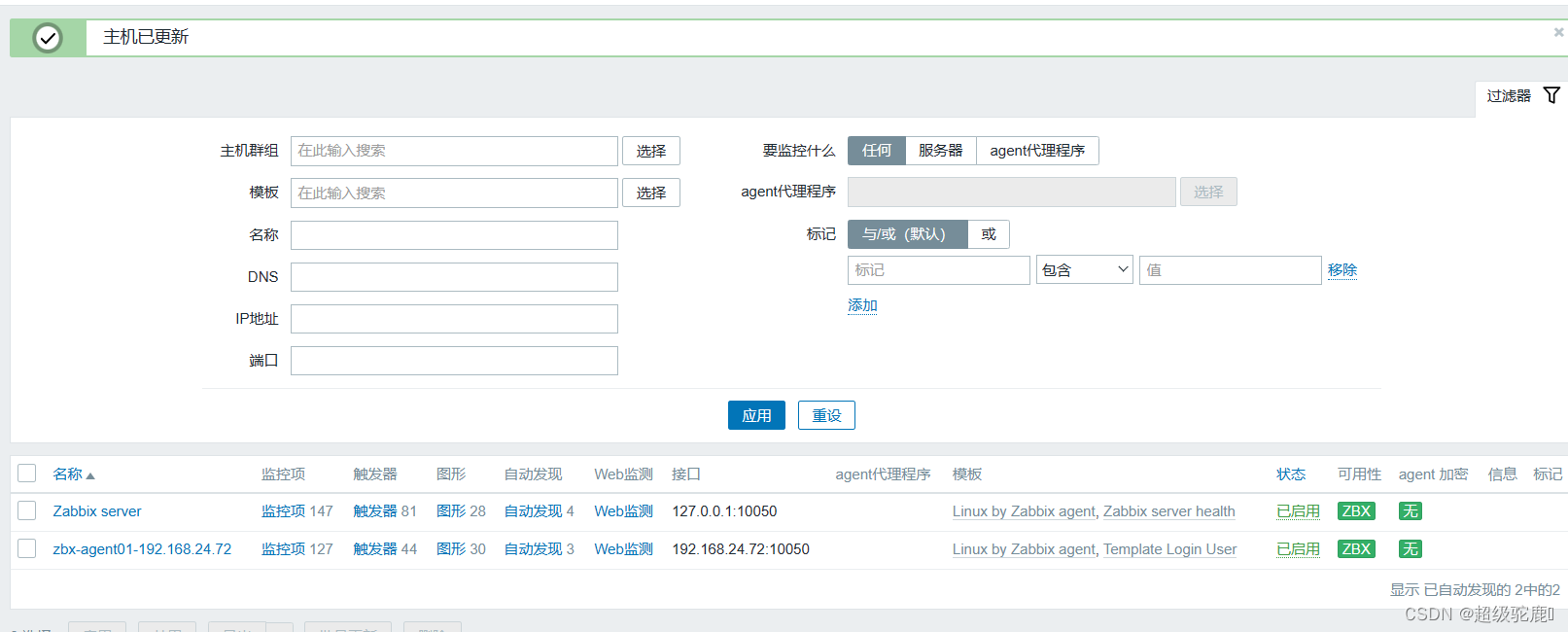Click the 模板 search field

pyautogui.click(x=454, y=193)
